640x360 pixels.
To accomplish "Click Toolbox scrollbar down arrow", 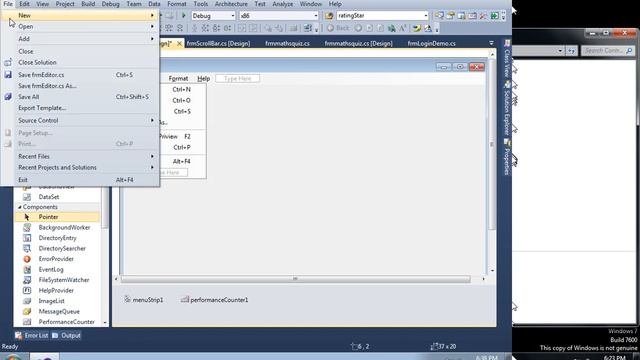I will [105, 323].
